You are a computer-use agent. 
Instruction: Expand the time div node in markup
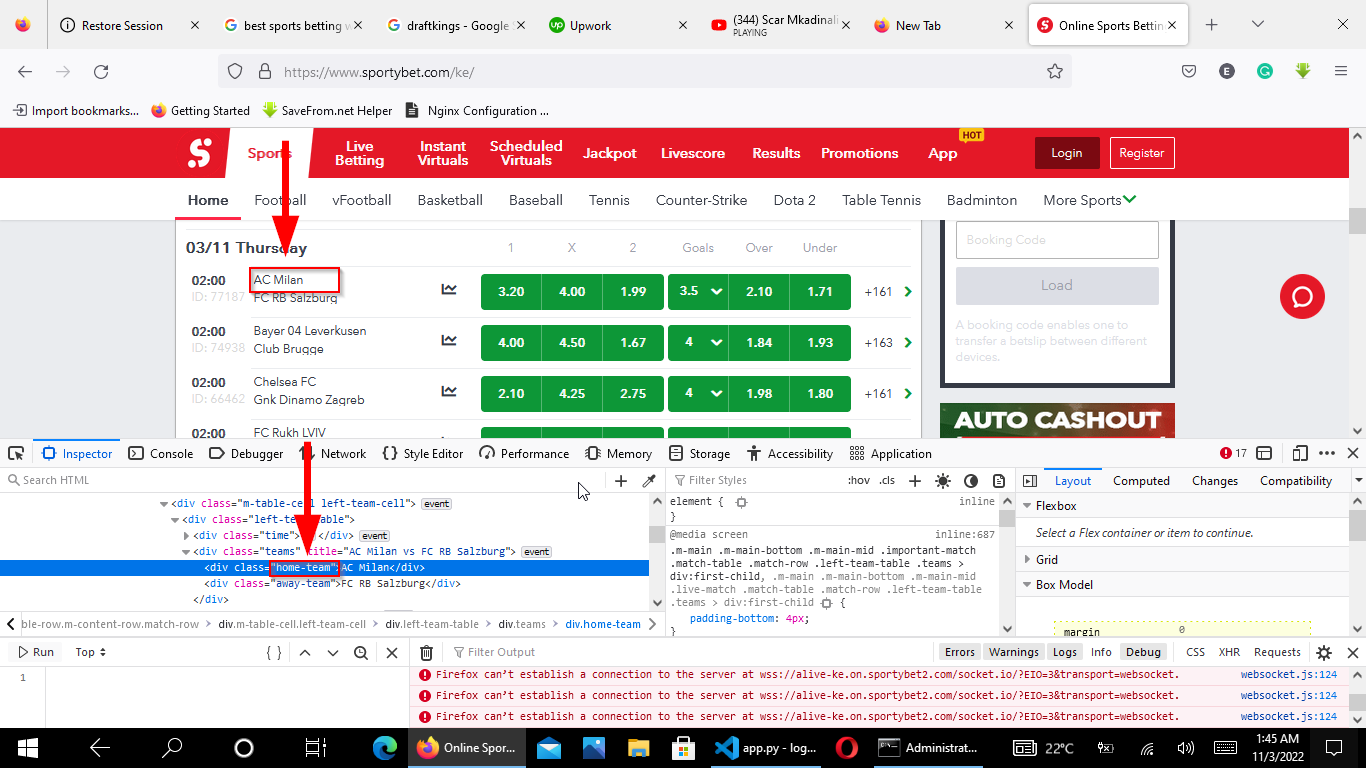pos(186,536)
